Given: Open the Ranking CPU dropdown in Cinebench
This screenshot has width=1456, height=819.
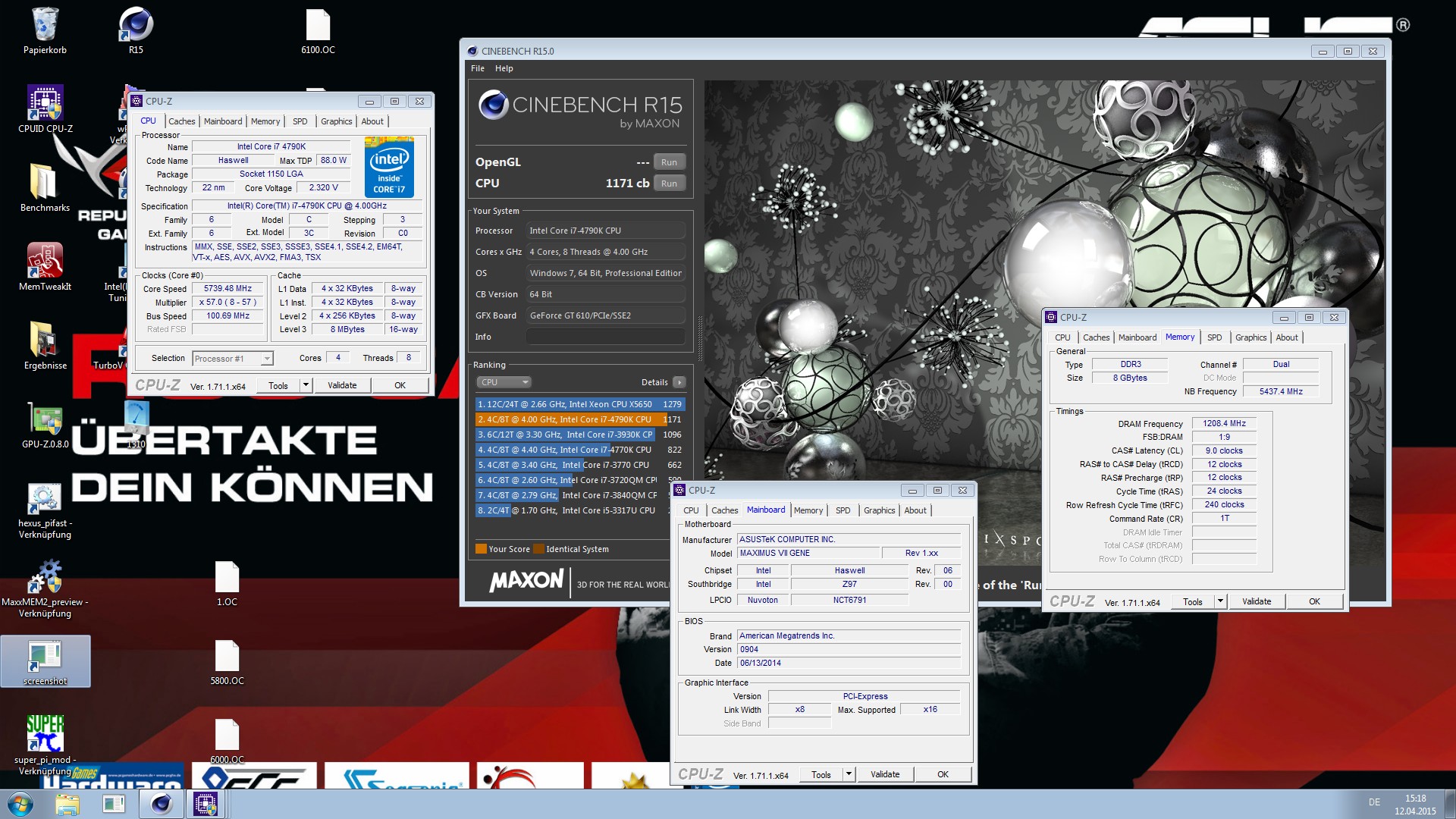Looking at the screenshot, I should (x=504, y=382).
